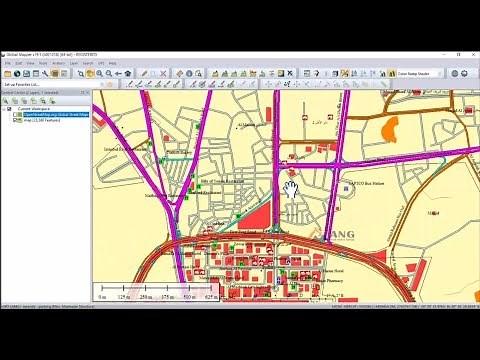The height and width of the screenshot is (360, 480).
Task: Click the Open Data Files folder icon
Action: point(7,74)
